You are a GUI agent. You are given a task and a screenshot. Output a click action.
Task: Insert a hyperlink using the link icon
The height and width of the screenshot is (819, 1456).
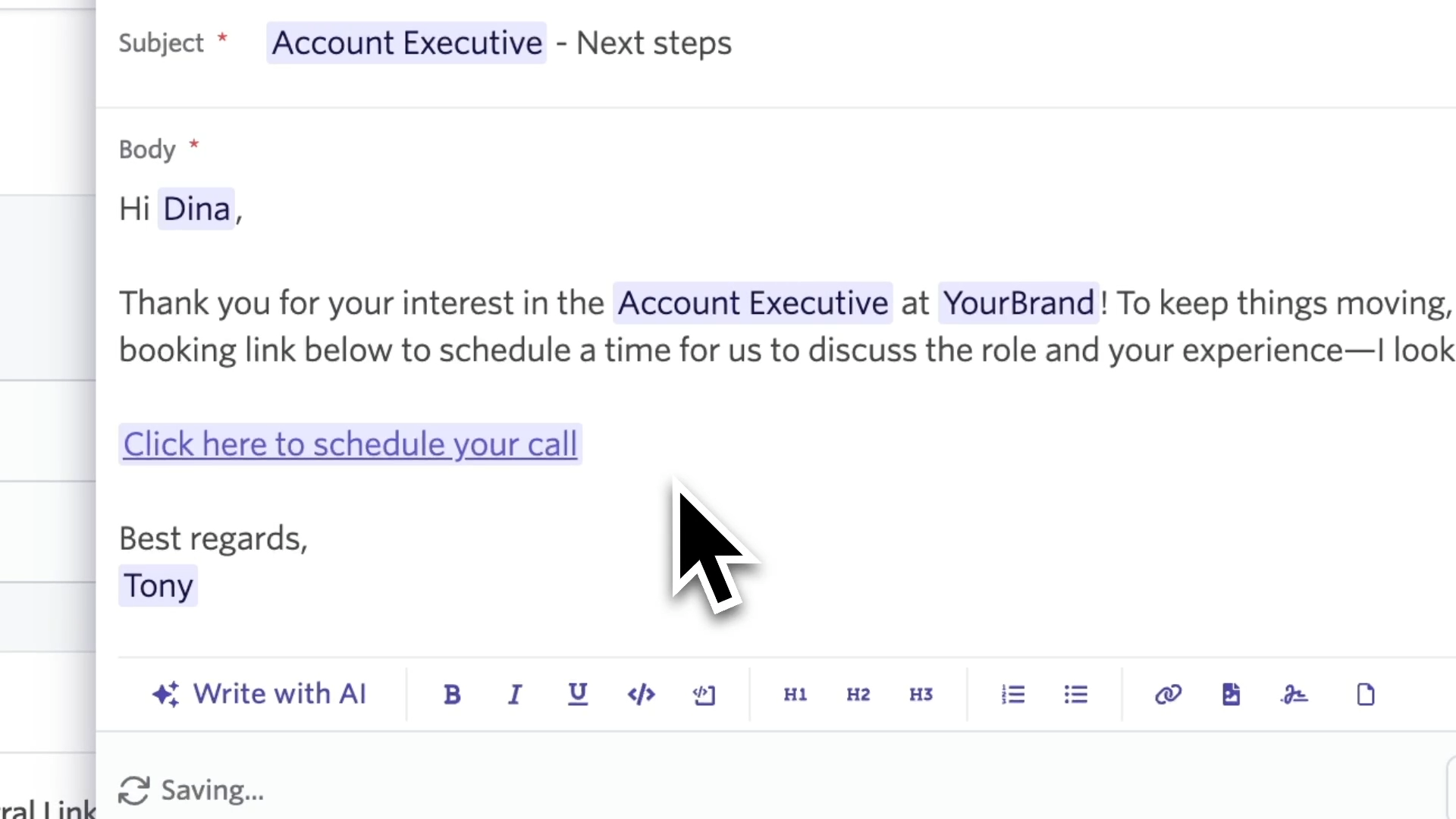click(x=1168, y=695)
